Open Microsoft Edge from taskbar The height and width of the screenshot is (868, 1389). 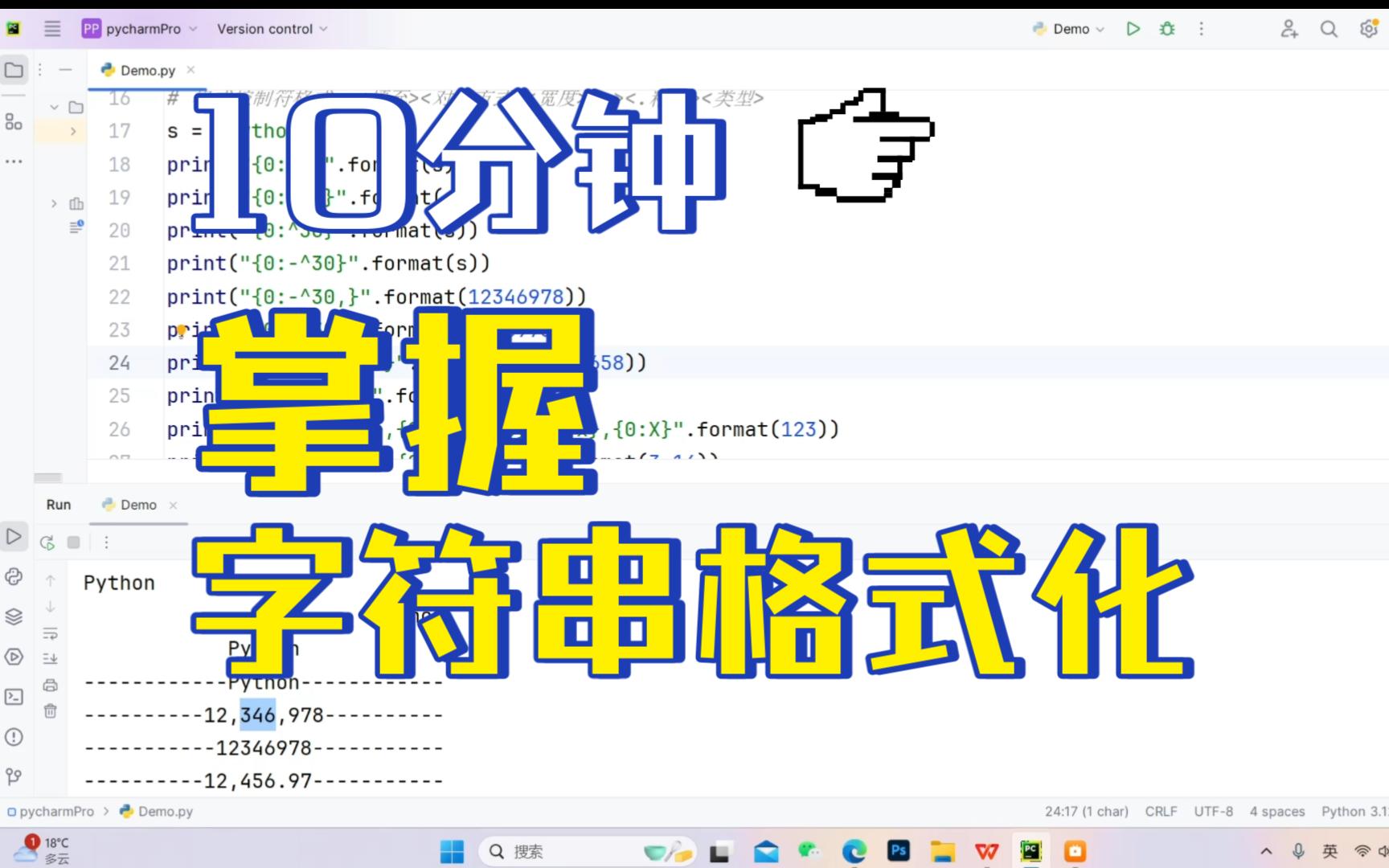[854, 851]
